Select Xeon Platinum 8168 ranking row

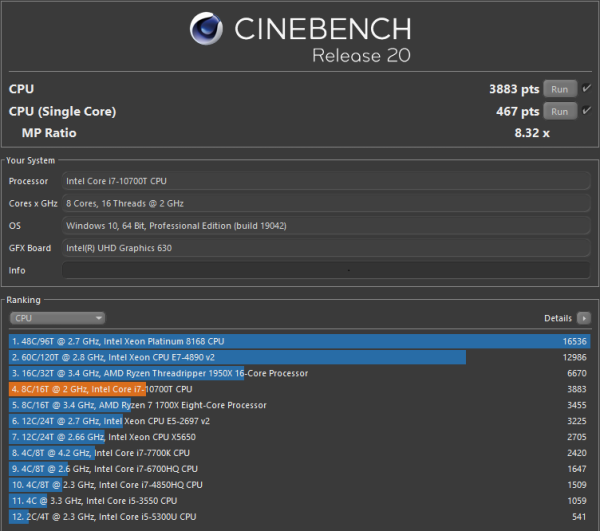tap(300, 341)
